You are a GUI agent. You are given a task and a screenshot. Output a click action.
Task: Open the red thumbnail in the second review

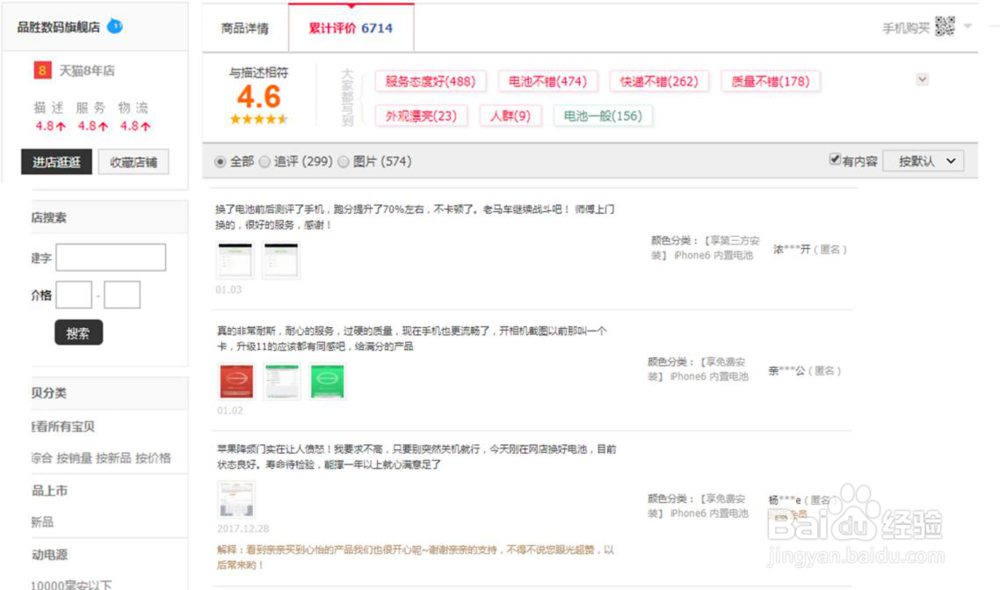[237, 381]
